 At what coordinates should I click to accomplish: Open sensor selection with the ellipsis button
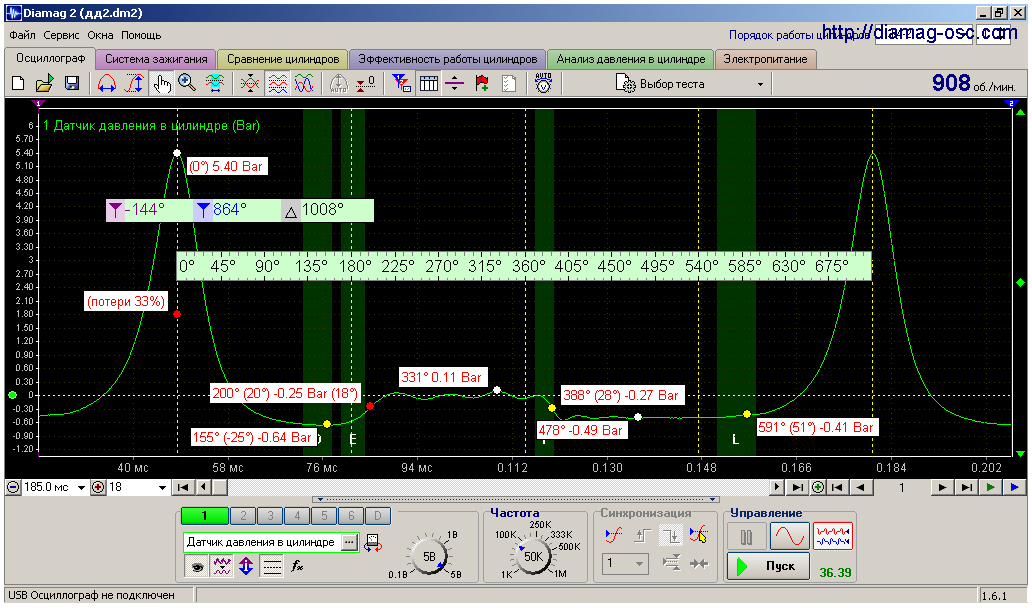point(350,542)
